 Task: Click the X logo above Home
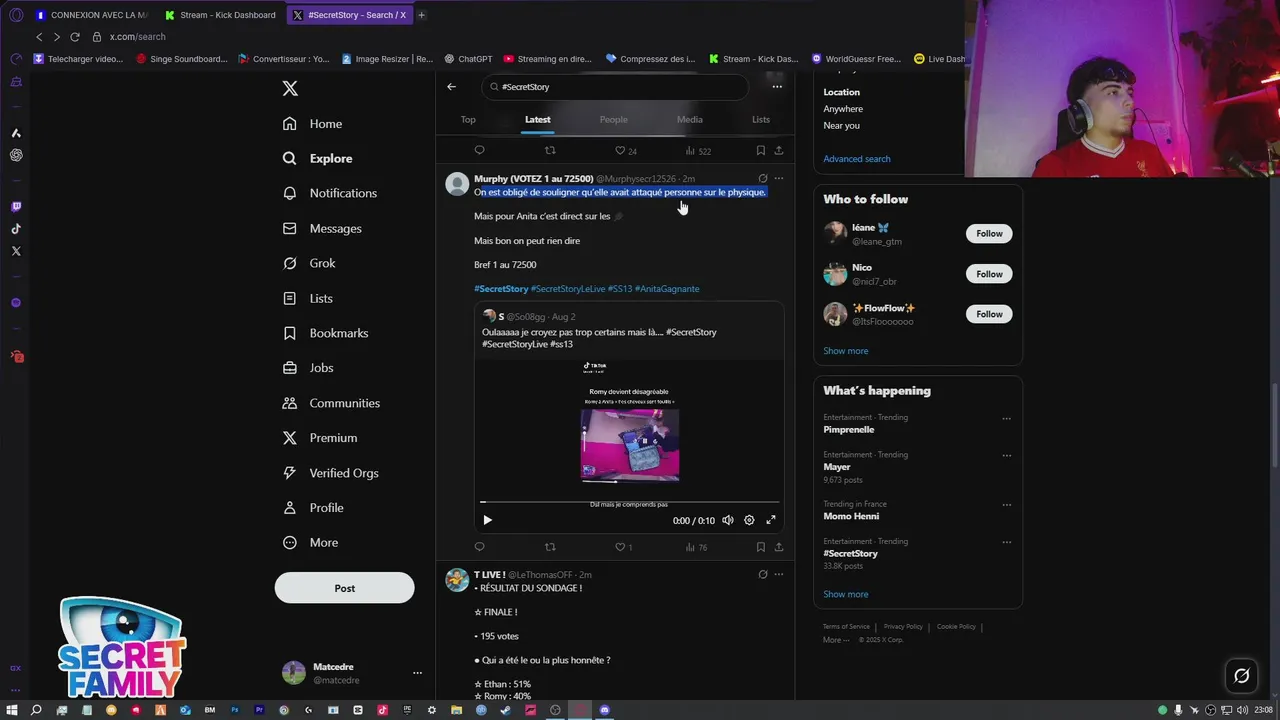[290, 88]
